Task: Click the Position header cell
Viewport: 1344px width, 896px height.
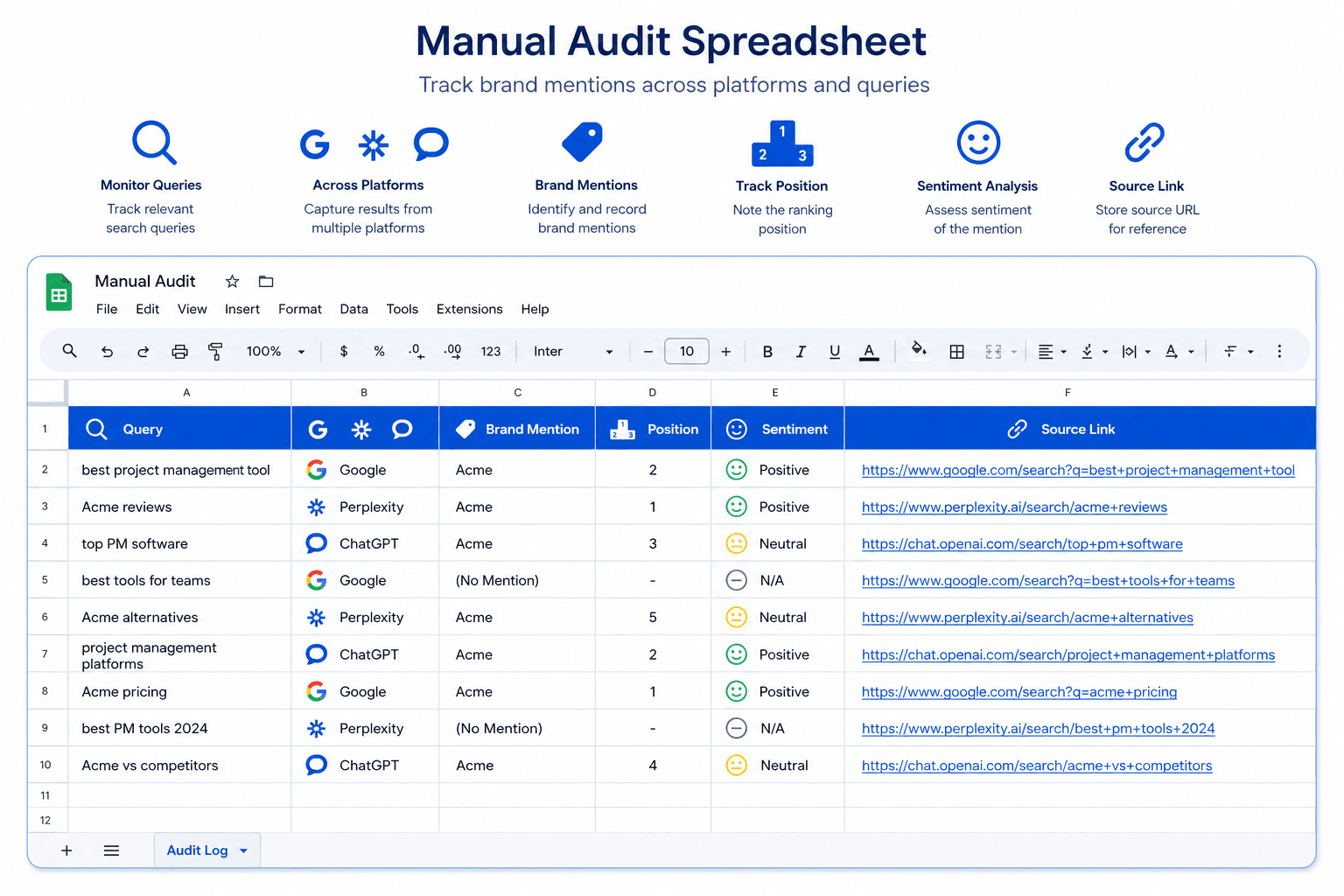Action: point(653,429)
